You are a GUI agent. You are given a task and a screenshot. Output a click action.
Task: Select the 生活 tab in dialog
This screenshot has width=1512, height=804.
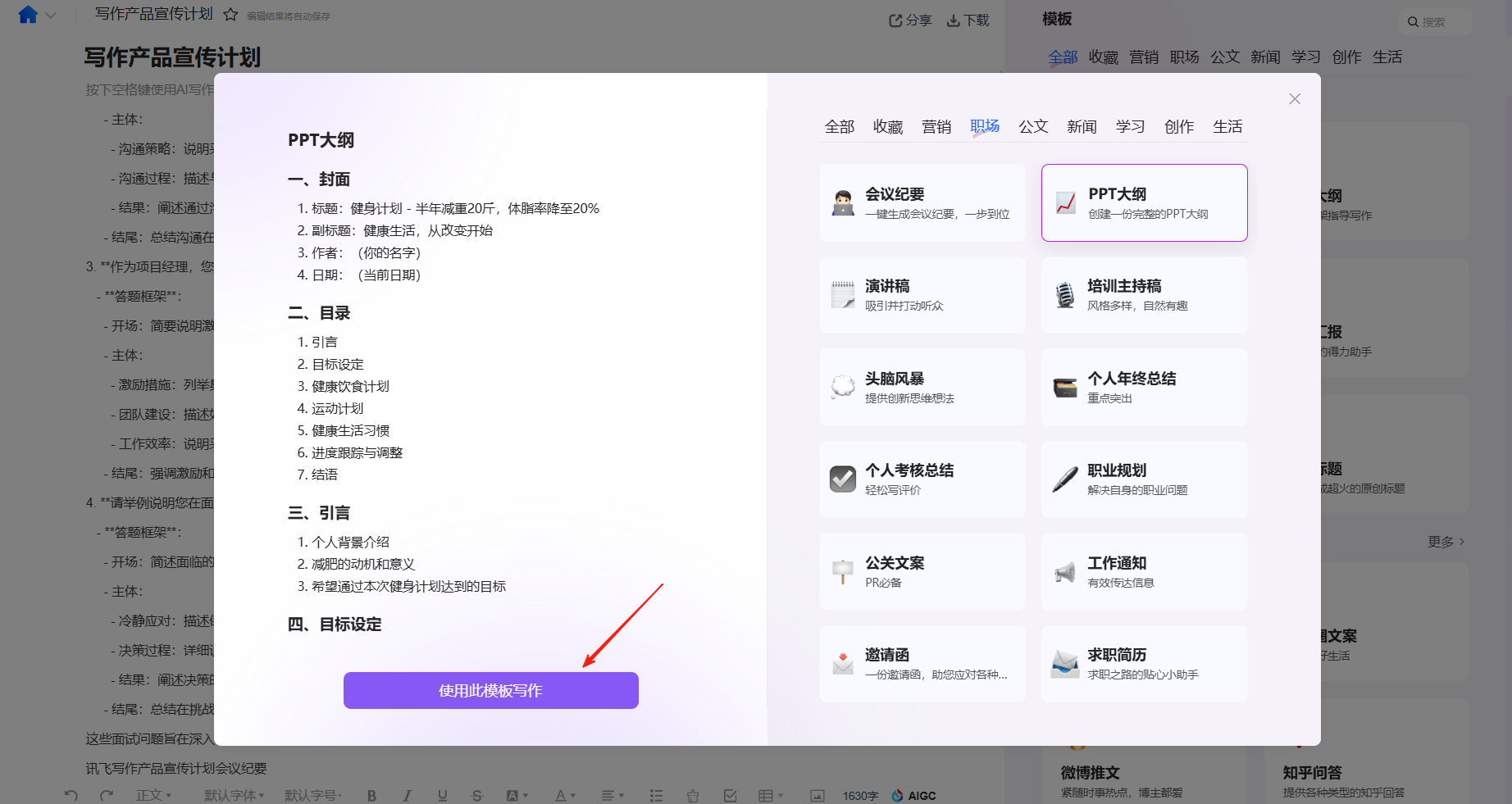1227,126
